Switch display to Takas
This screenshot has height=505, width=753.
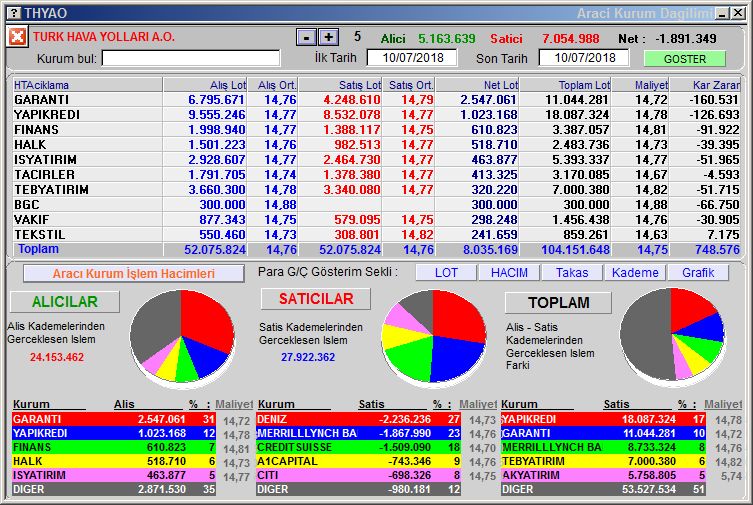(572, 273)
